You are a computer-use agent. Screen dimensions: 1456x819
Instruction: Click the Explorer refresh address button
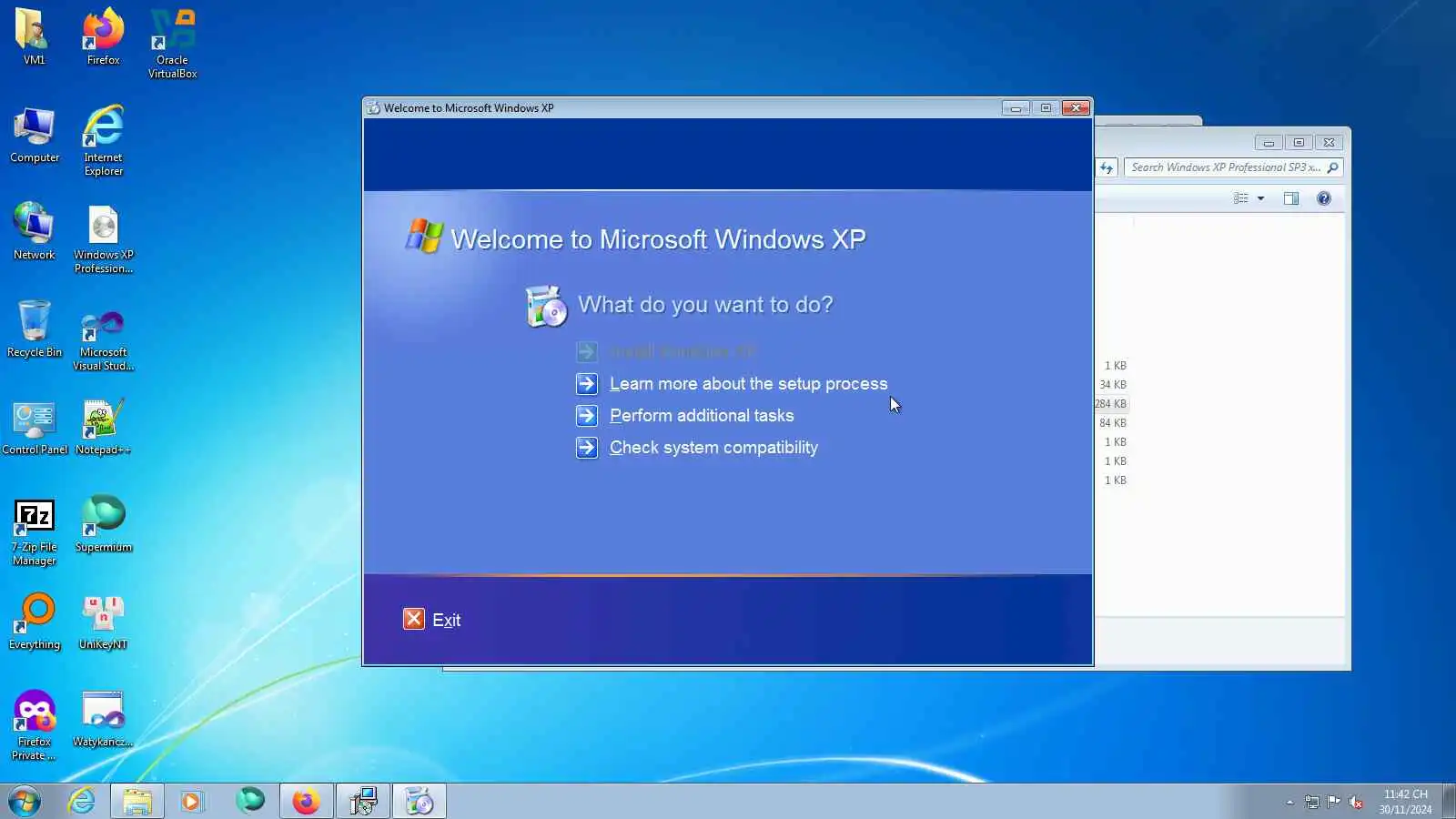[1107, 167]
